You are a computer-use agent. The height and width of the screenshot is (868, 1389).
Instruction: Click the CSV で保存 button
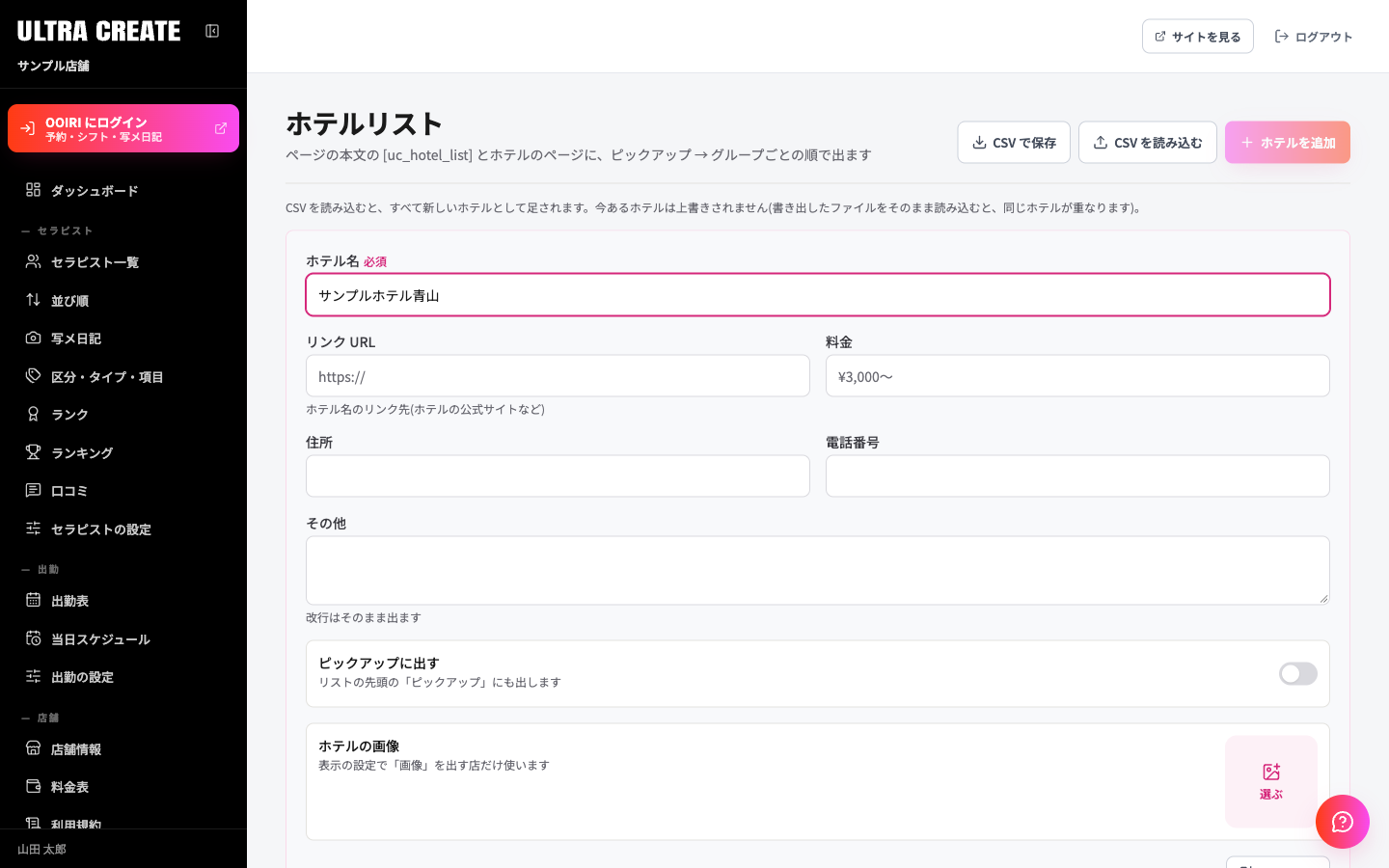pos(1014,143)
